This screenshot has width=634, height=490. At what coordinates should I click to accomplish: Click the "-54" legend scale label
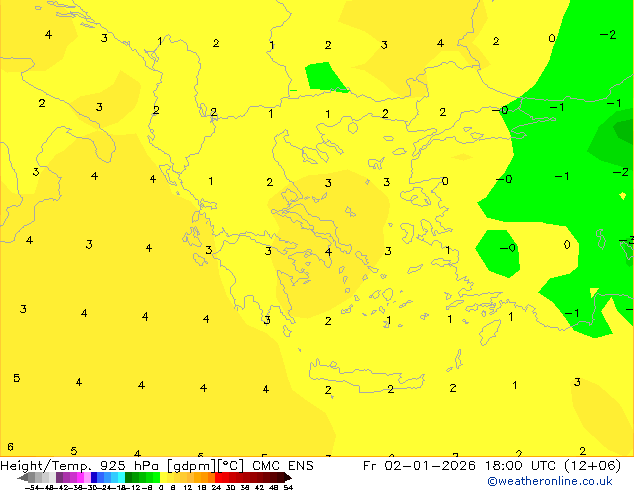coord(32,488)
